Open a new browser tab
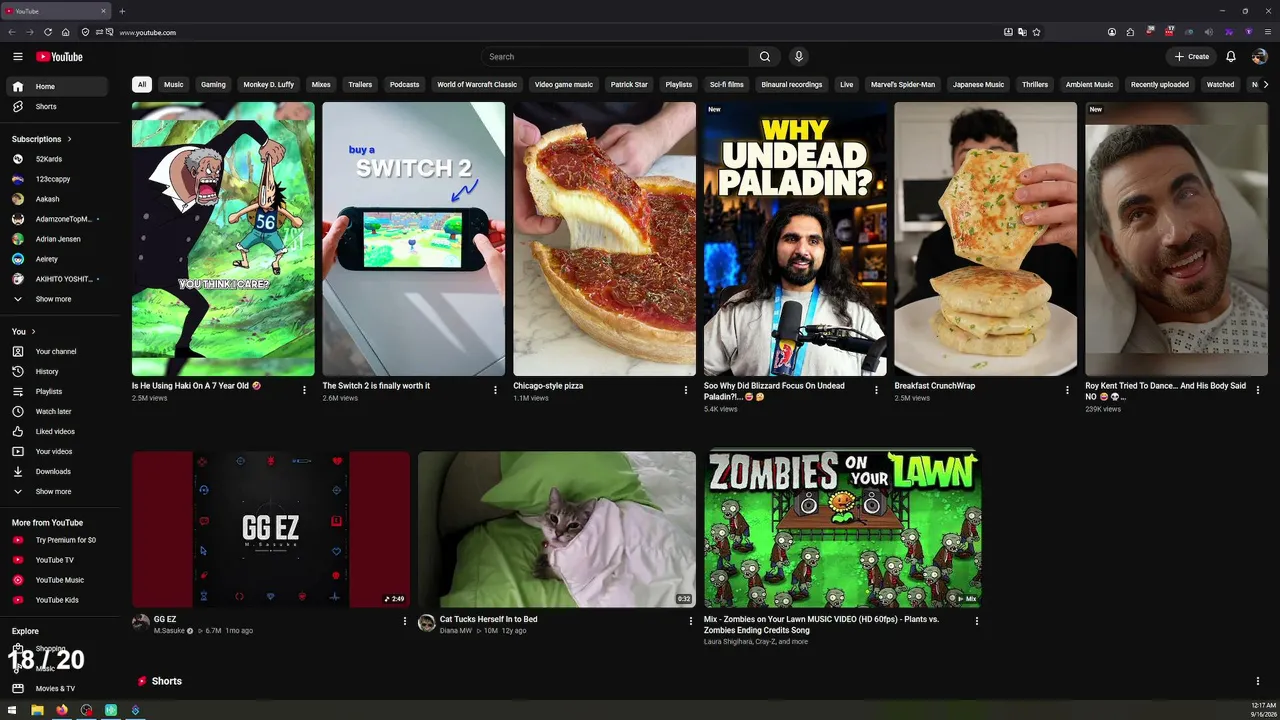The image size is (1280, 720). click(x=122, y=11)
